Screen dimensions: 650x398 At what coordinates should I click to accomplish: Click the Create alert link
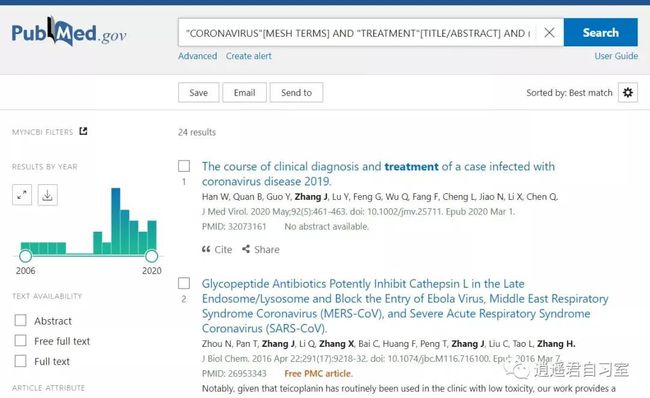[249, 56]
